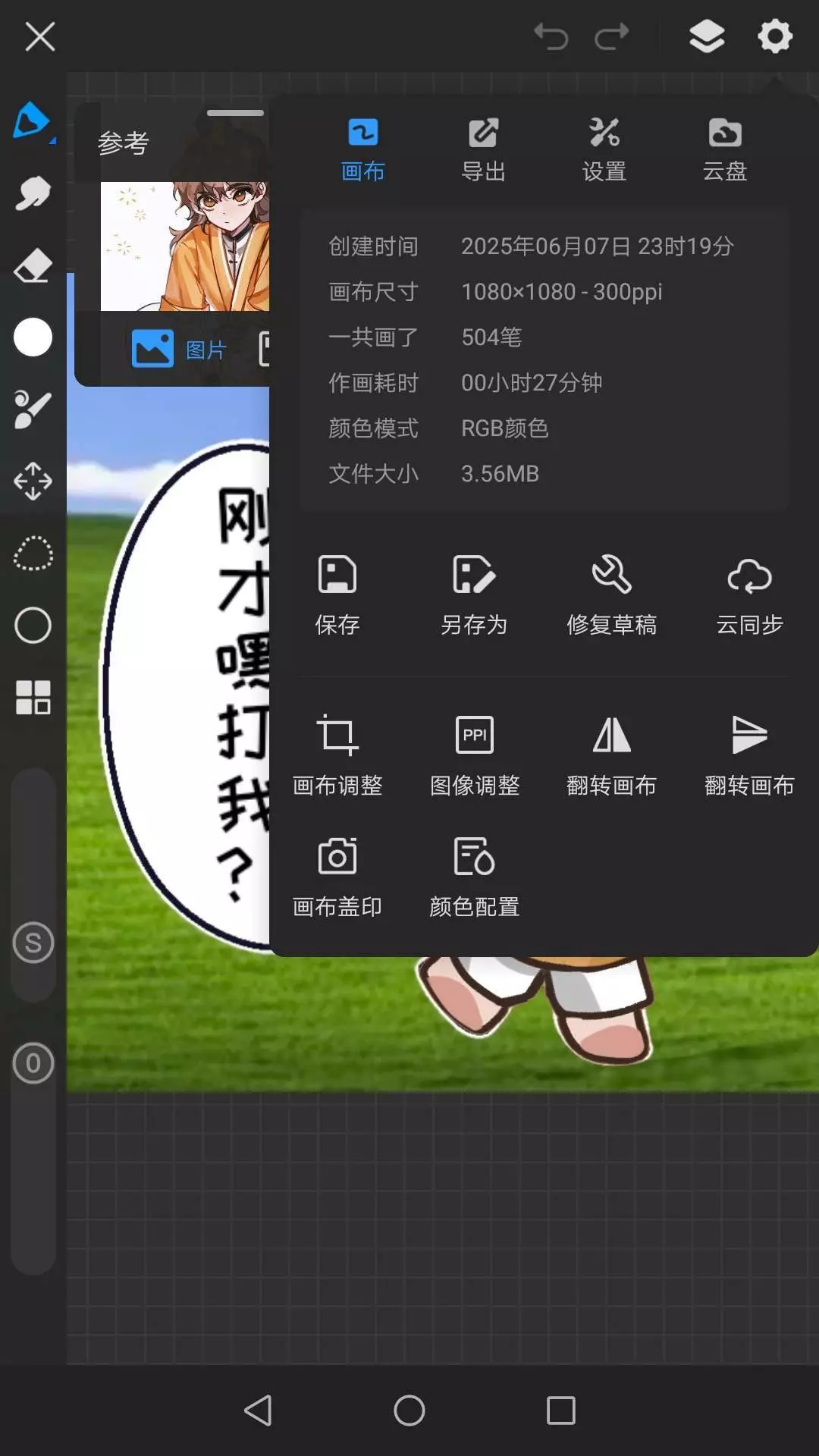Viewport: 819px width, 1456px height.
Task: Open 画布调整 canvas crop
Action: pos(337,755)
